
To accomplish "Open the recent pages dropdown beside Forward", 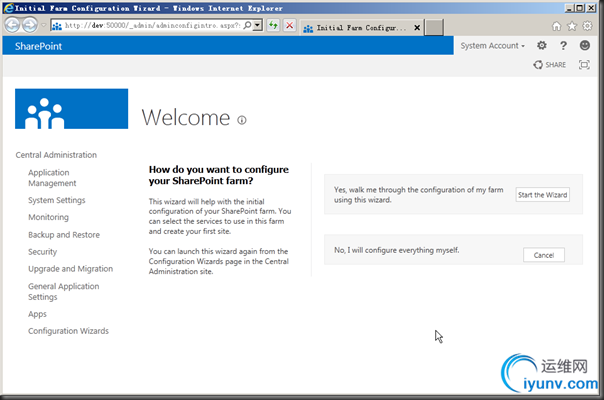I will click(44, 25).
